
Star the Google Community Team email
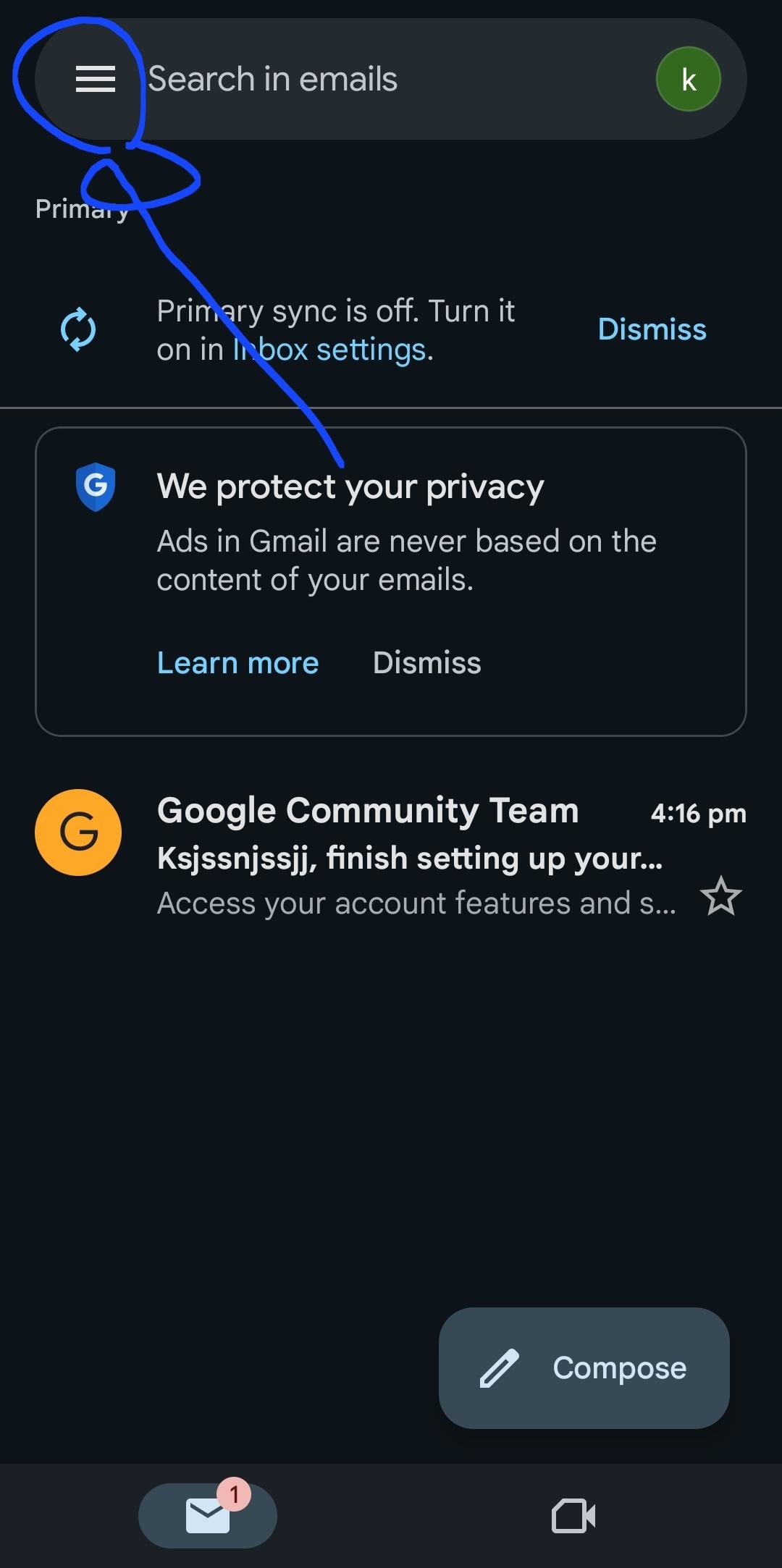tap(721, 896)
